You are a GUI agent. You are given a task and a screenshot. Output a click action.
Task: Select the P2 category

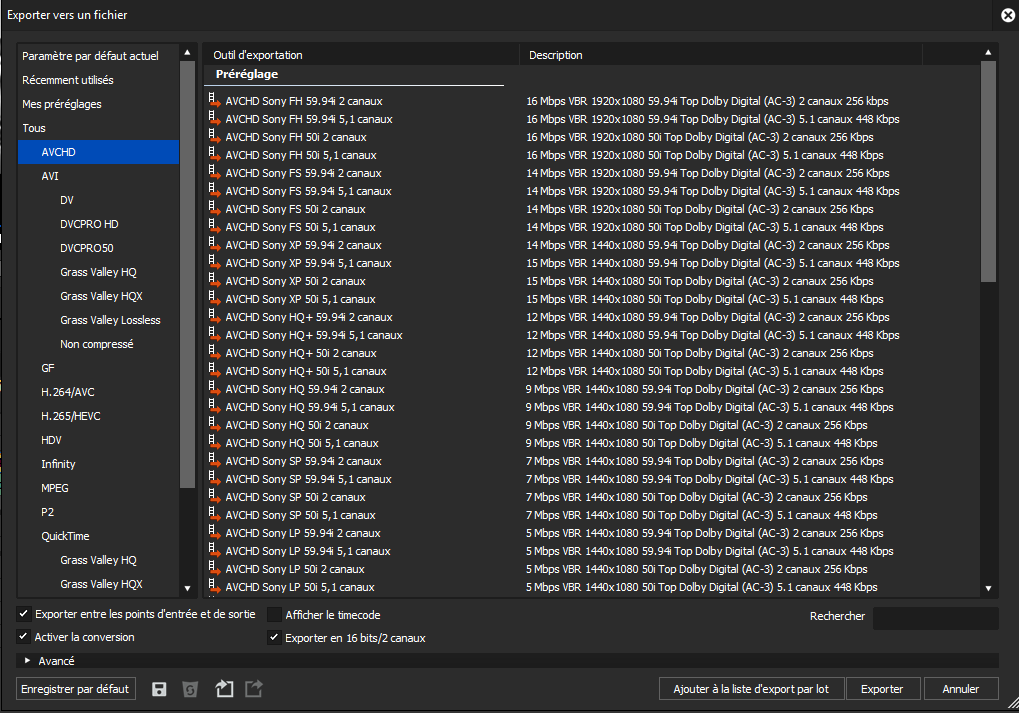coord(98,512)
